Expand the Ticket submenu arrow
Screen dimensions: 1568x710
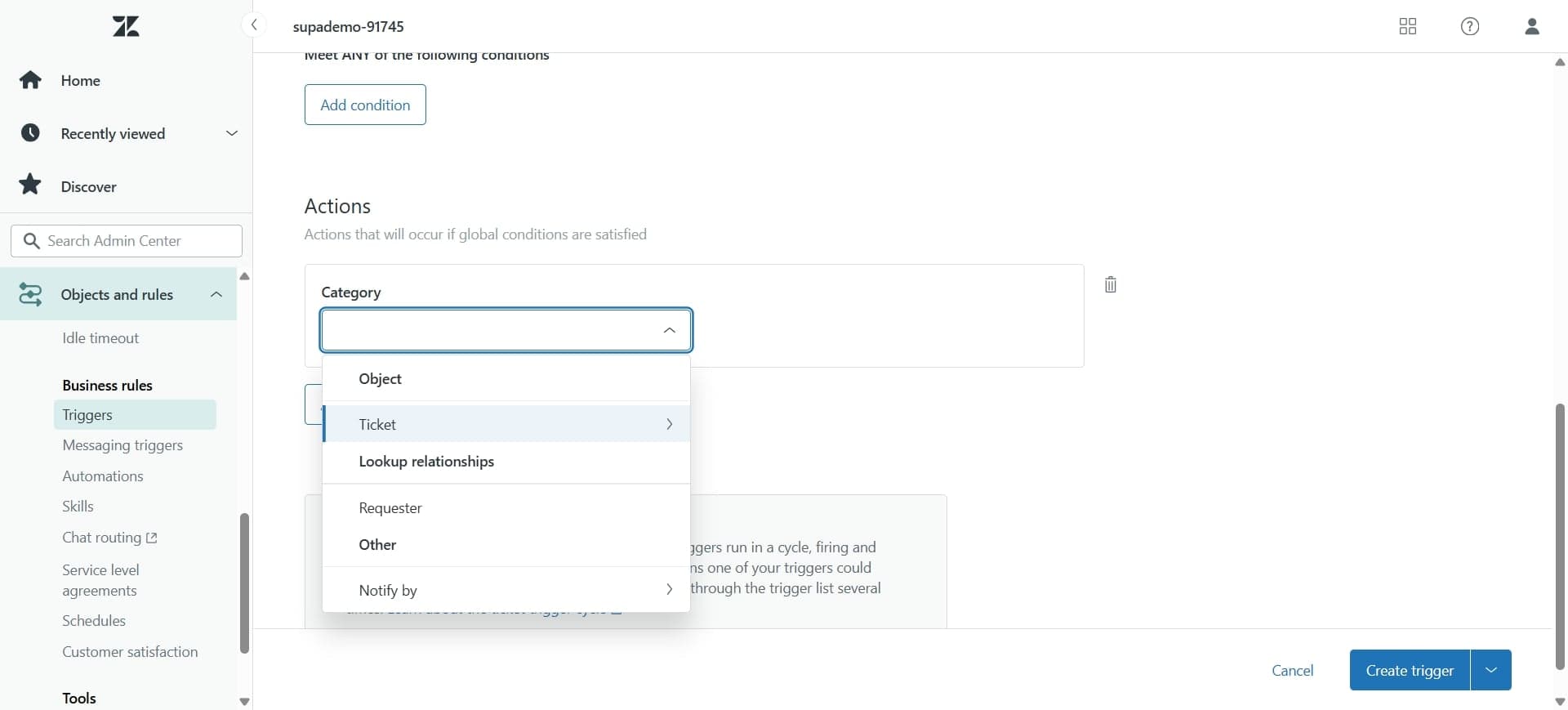(x=669, y=424)
